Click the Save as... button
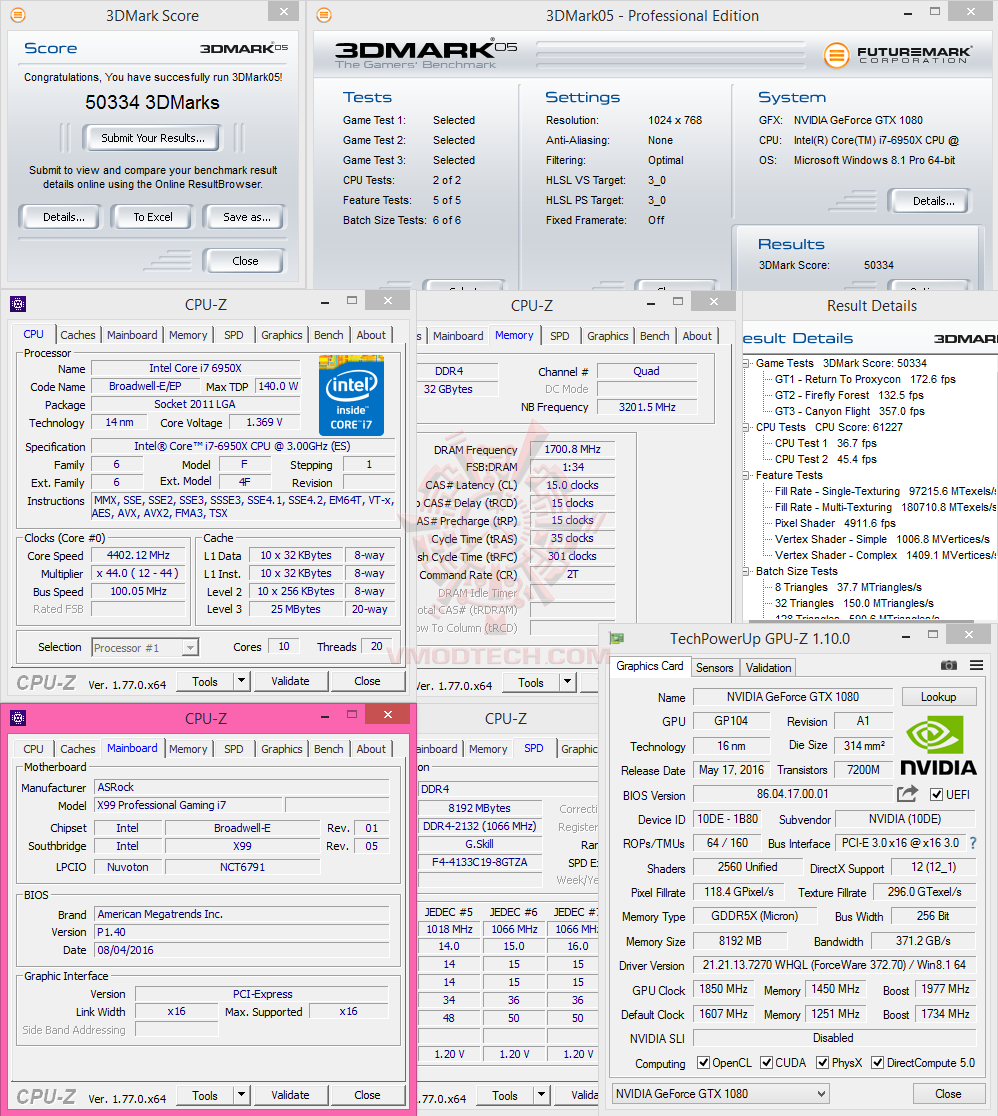Screen dimensions: 998x1116 click(246, 217)
